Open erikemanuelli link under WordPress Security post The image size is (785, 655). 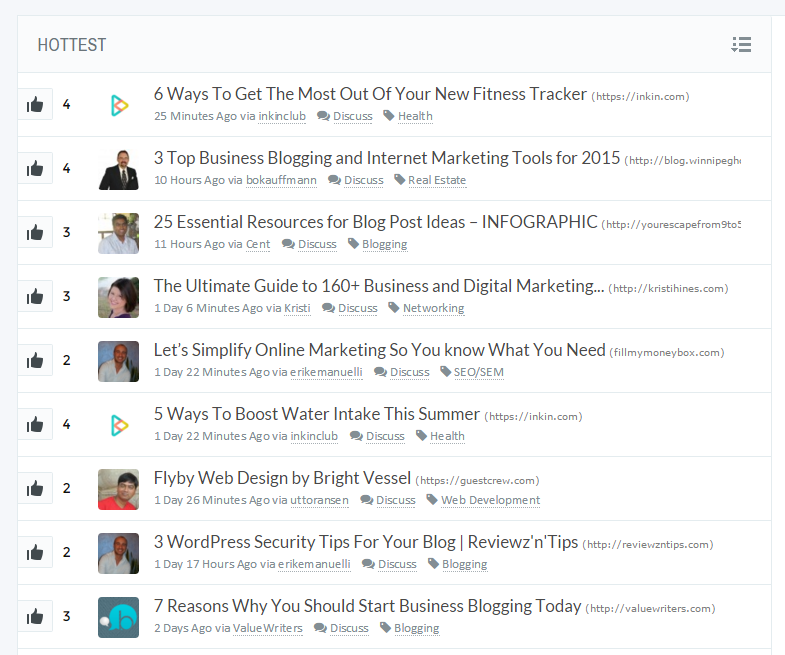coord(314,564)
